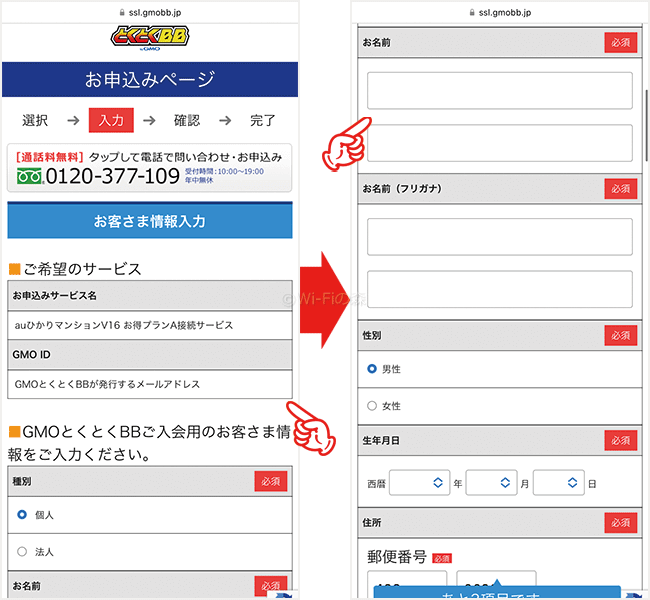Click 必須 badge beside 生年月日
Viewport: 650px width, 600px height.
[621, 440]
